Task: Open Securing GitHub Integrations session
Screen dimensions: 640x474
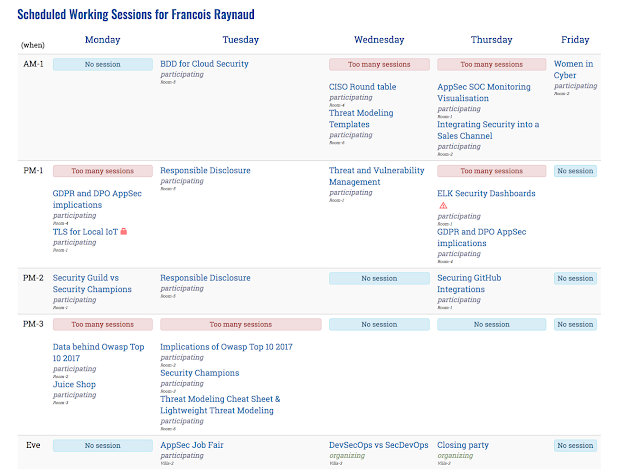Action: pyautogui.click(x=469, y=283)
